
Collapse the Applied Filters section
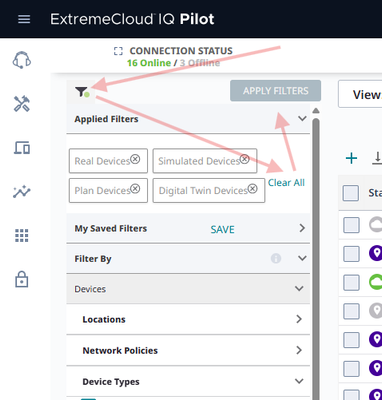[302, 119]
